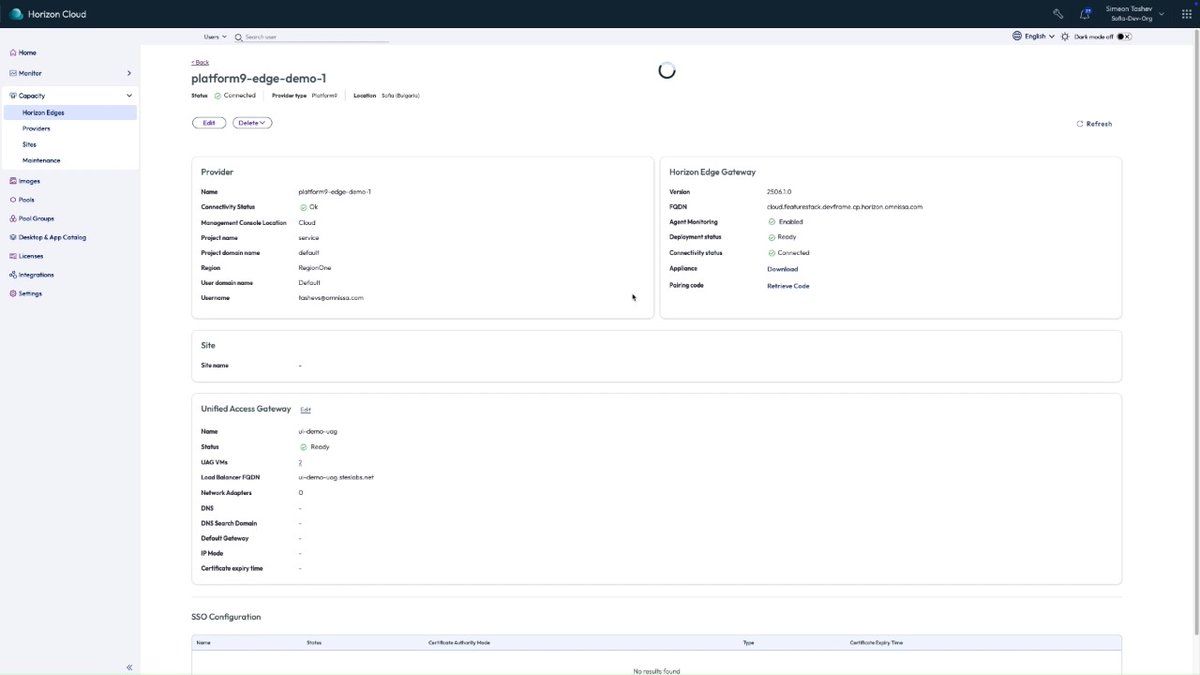Screen dimensions: 1200x675
Task: Collapse the Capacity section chevron
Action: pos(129,95)
